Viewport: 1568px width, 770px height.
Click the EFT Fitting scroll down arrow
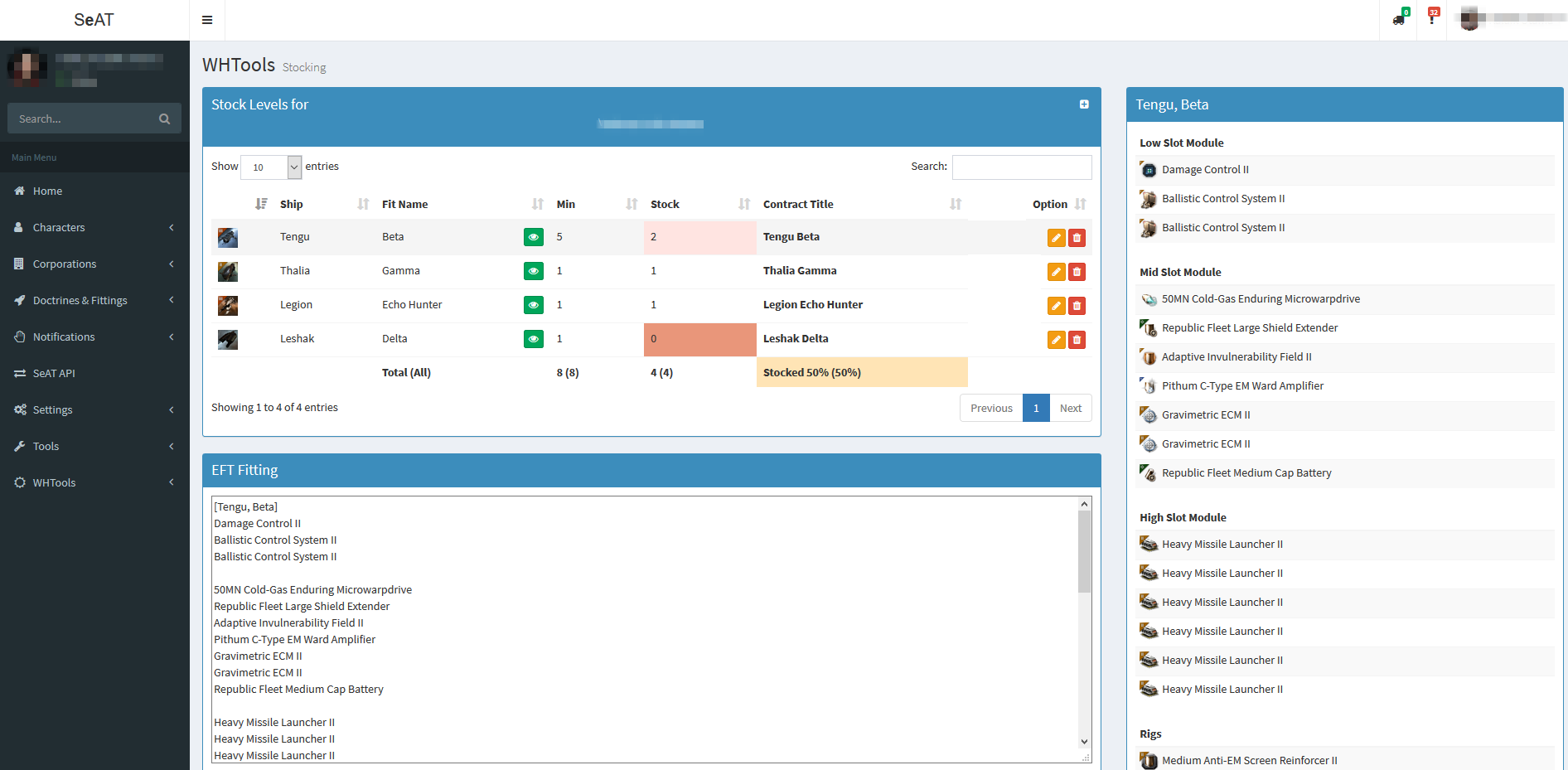[1084, 742]
